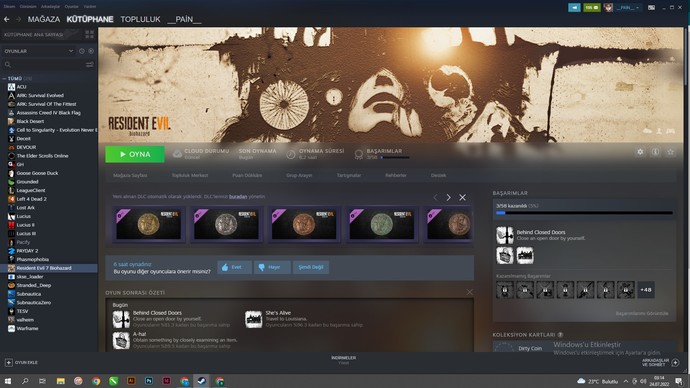Click the achievements progress bar in panel
This screenshot has height=388, width=690.
584,213
